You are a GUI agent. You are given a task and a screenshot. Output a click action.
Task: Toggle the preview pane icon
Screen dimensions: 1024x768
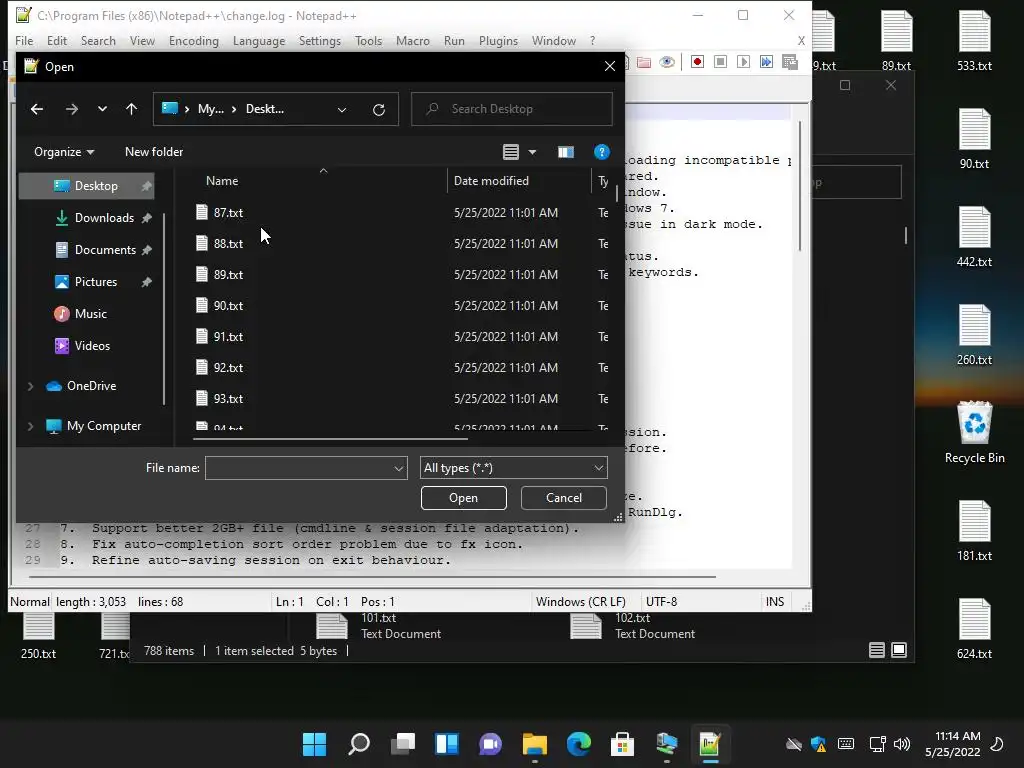(566, 152)
